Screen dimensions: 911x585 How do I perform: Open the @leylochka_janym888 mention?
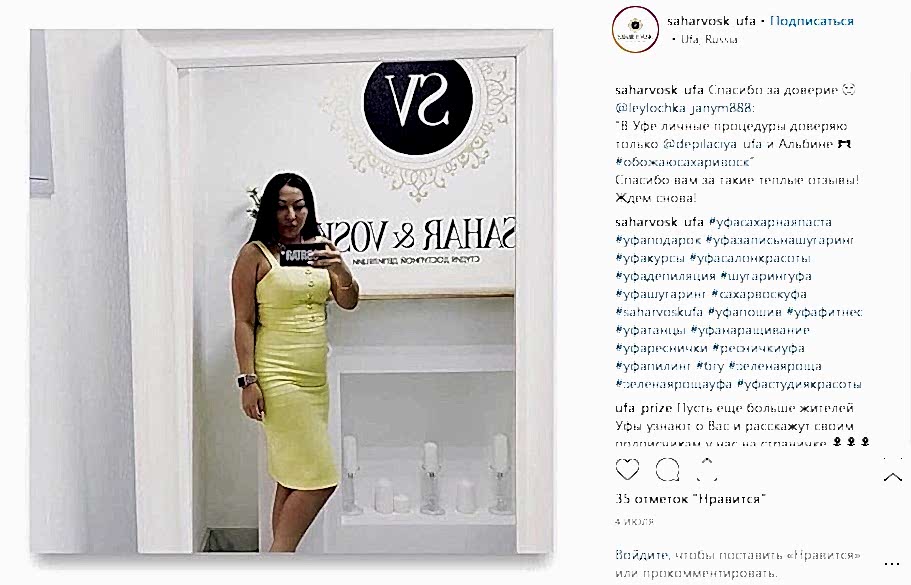[684, 108]
